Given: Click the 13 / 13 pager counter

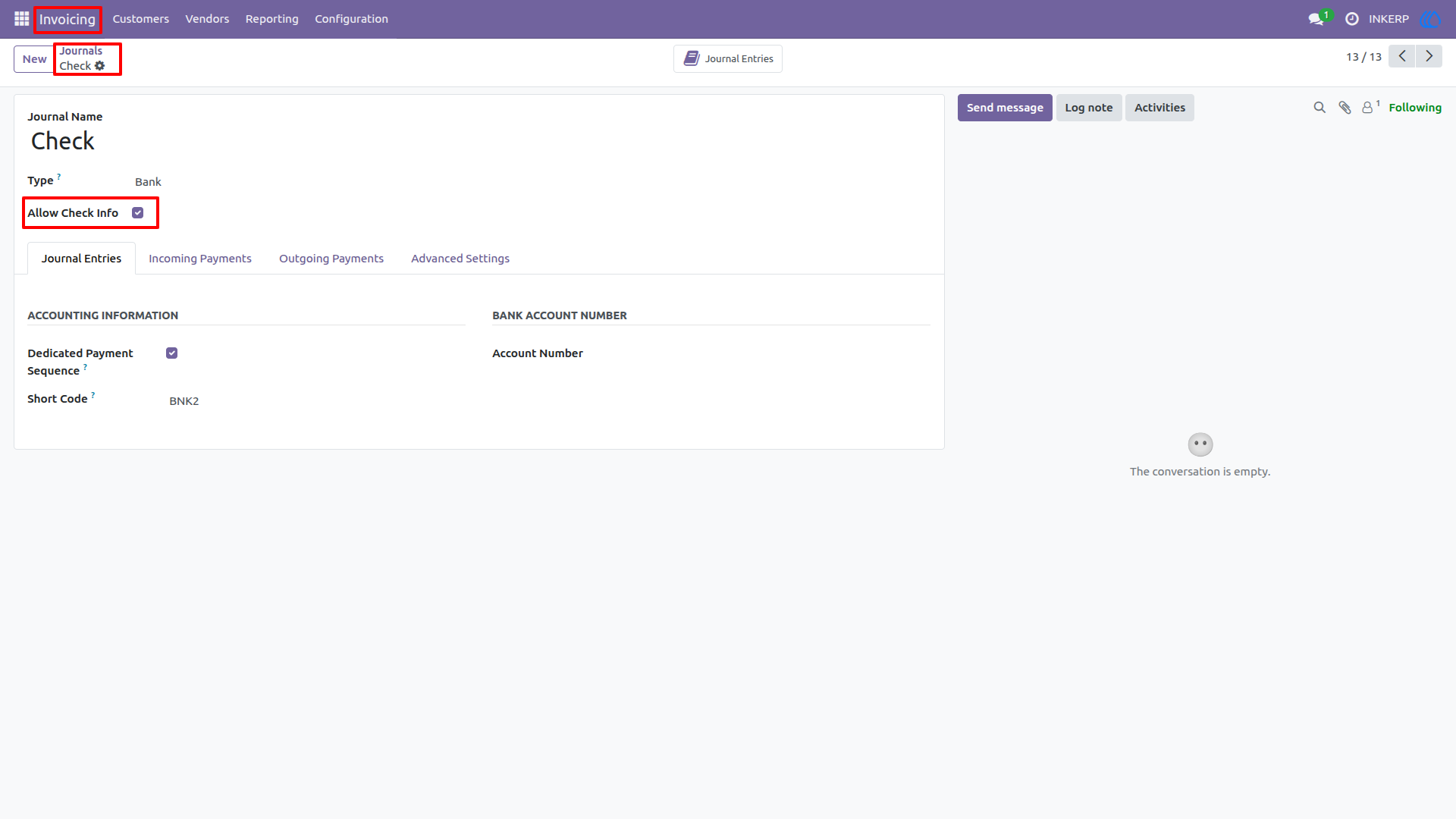Looking at the screenshot, I should pyautogui.click(x=1363, y=57).
